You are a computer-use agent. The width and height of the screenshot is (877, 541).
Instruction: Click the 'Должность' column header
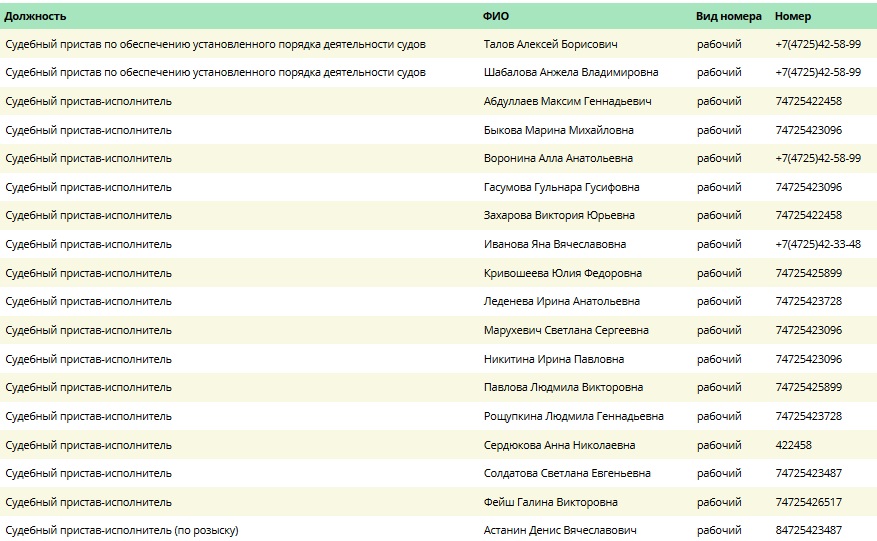[x=35, y=16]
